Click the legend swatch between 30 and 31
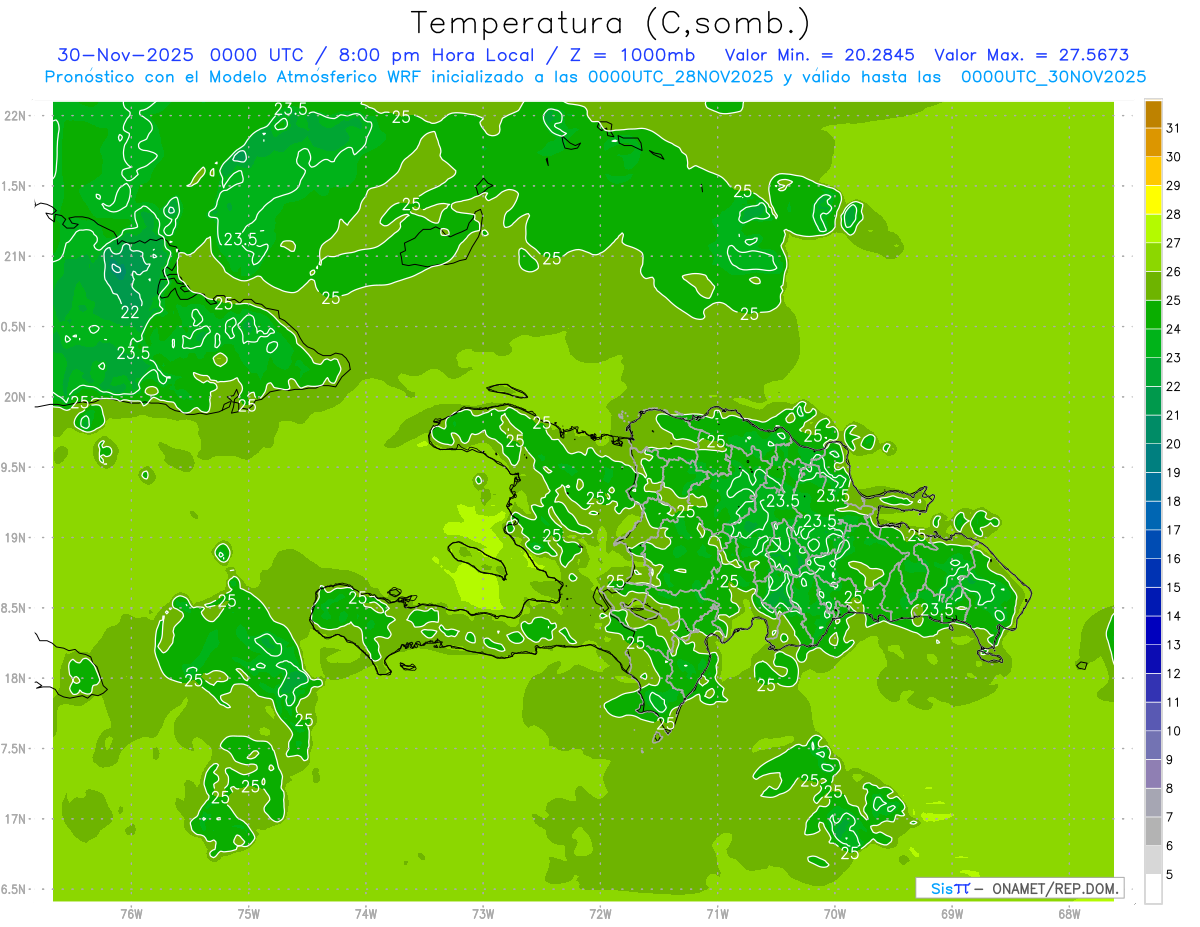This screenshot has height=927, width=1200. pyautogui.click(x=1153, y=142)
